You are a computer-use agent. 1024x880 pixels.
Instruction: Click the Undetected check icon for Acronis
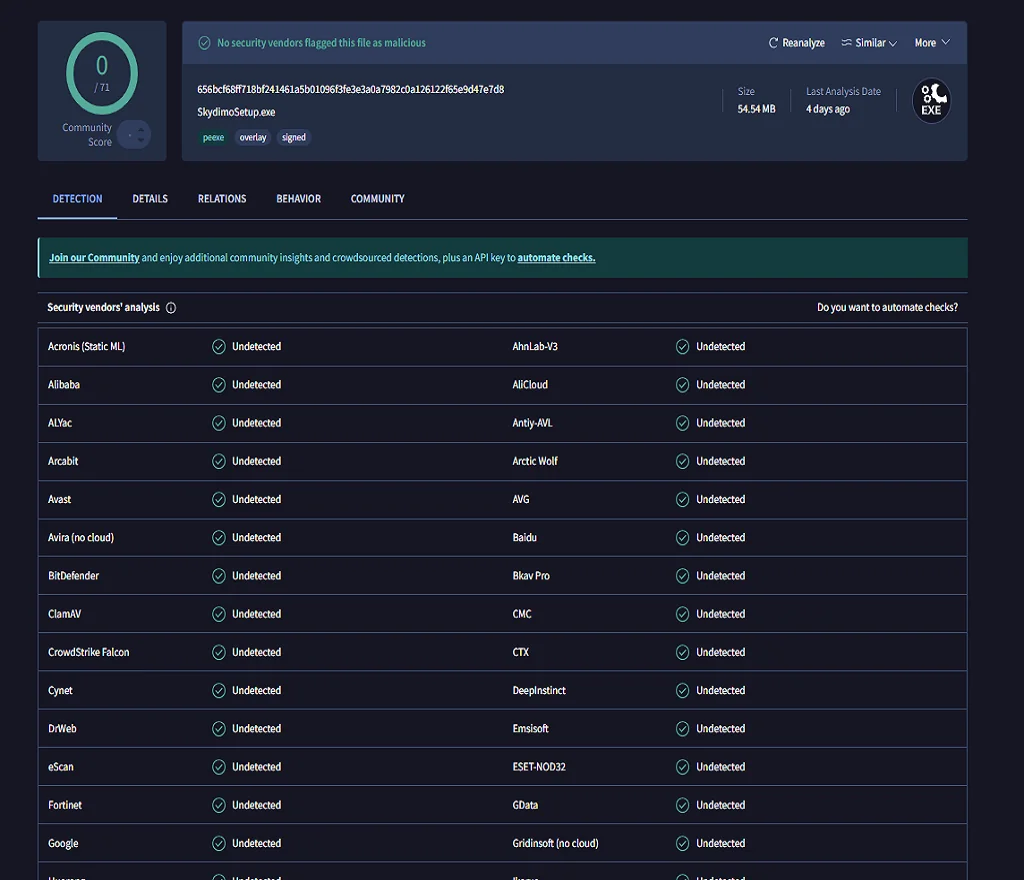coord(219,347)
